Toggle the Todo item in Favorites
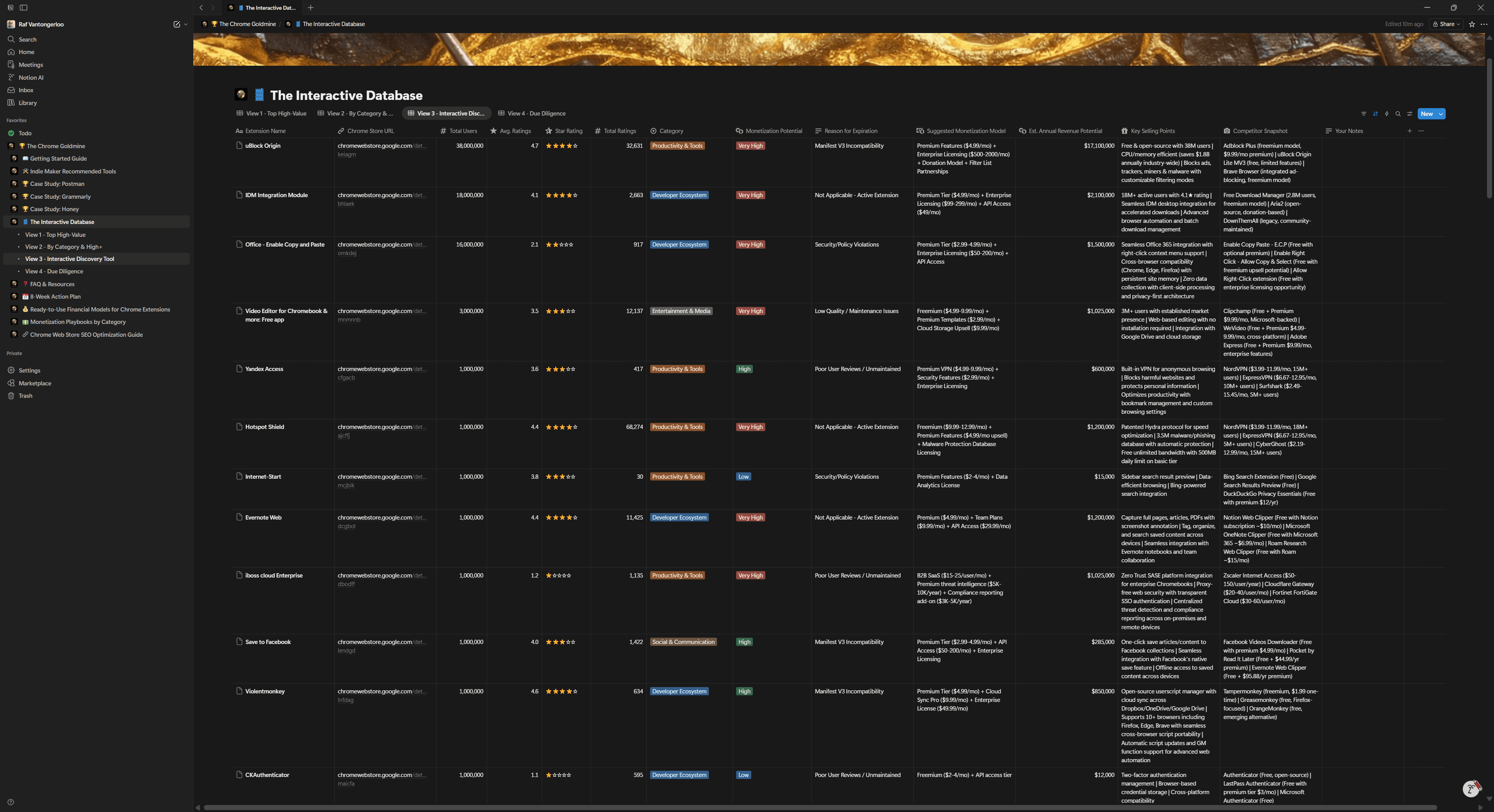Screen dimensions: 1494x812 point(12,133)
